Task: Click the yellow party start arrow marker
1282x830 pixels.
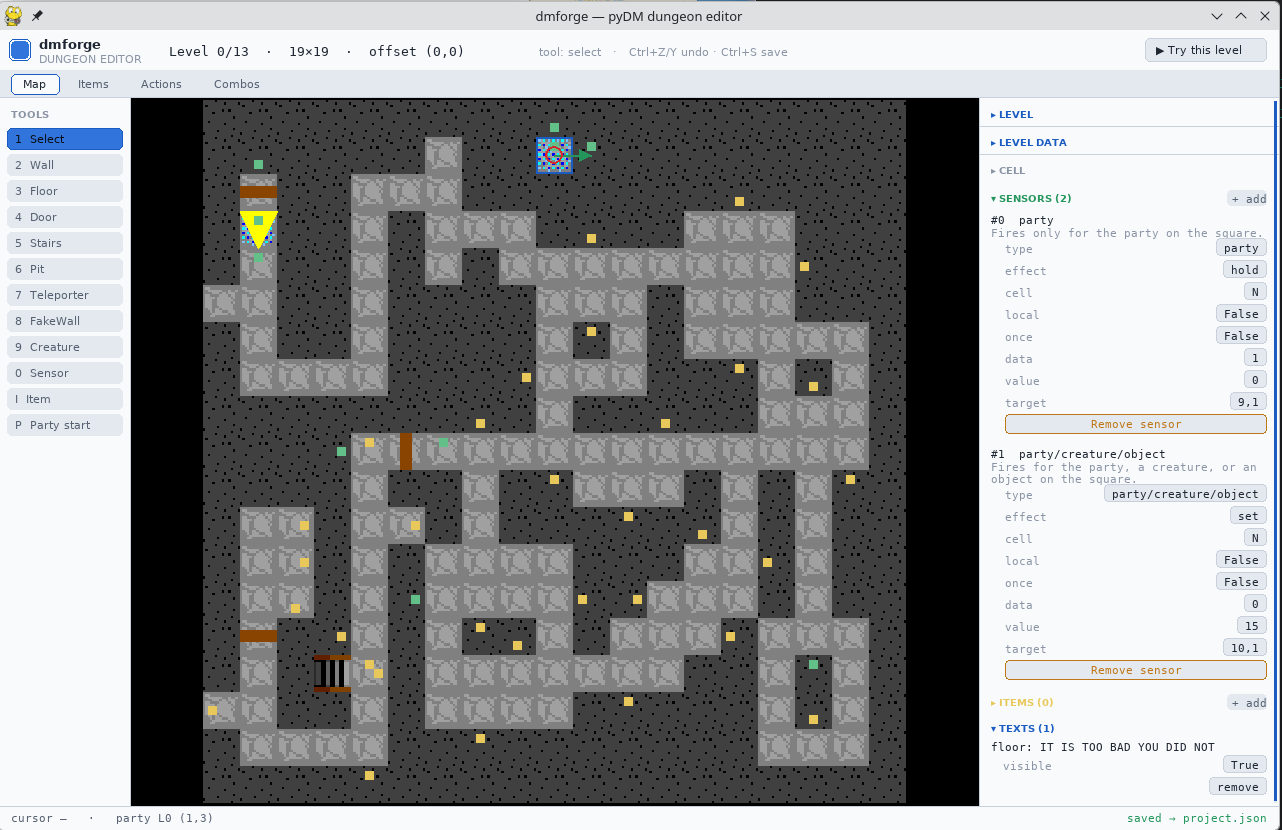Action: coord(258,229)
